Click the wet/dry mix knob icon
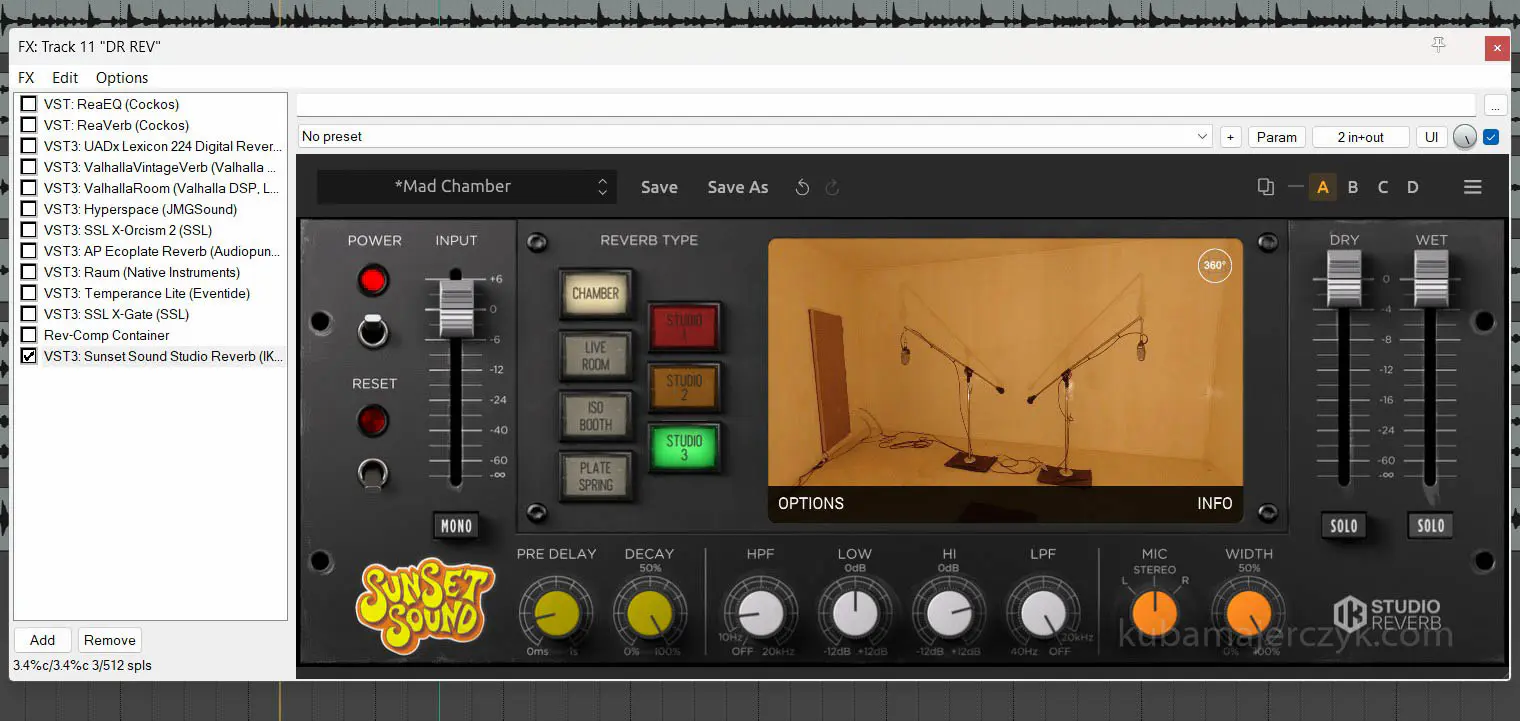Screen dimensions: 1520x721 tap(1464, 137)
